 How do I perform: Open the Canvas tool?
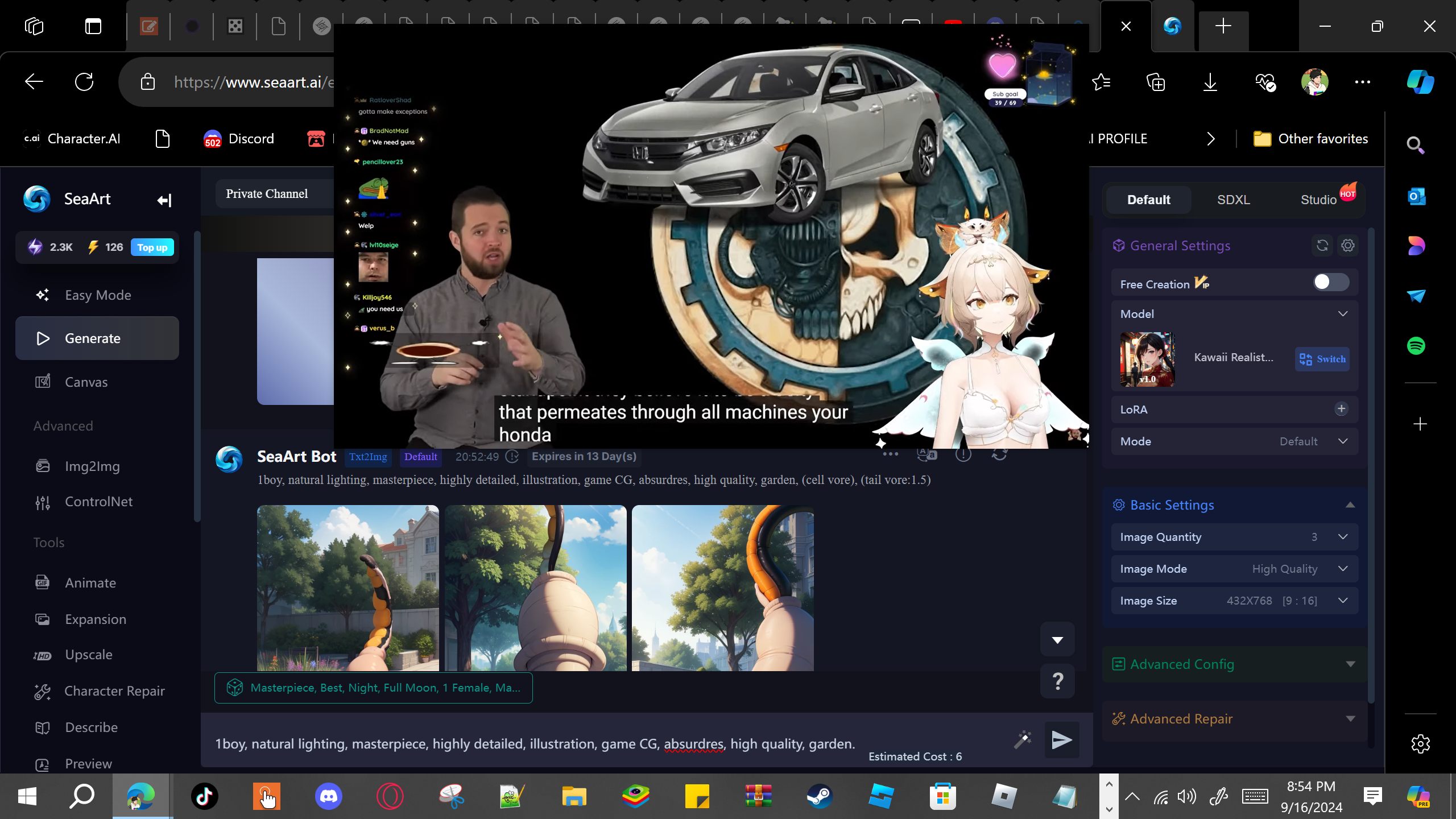97,382
